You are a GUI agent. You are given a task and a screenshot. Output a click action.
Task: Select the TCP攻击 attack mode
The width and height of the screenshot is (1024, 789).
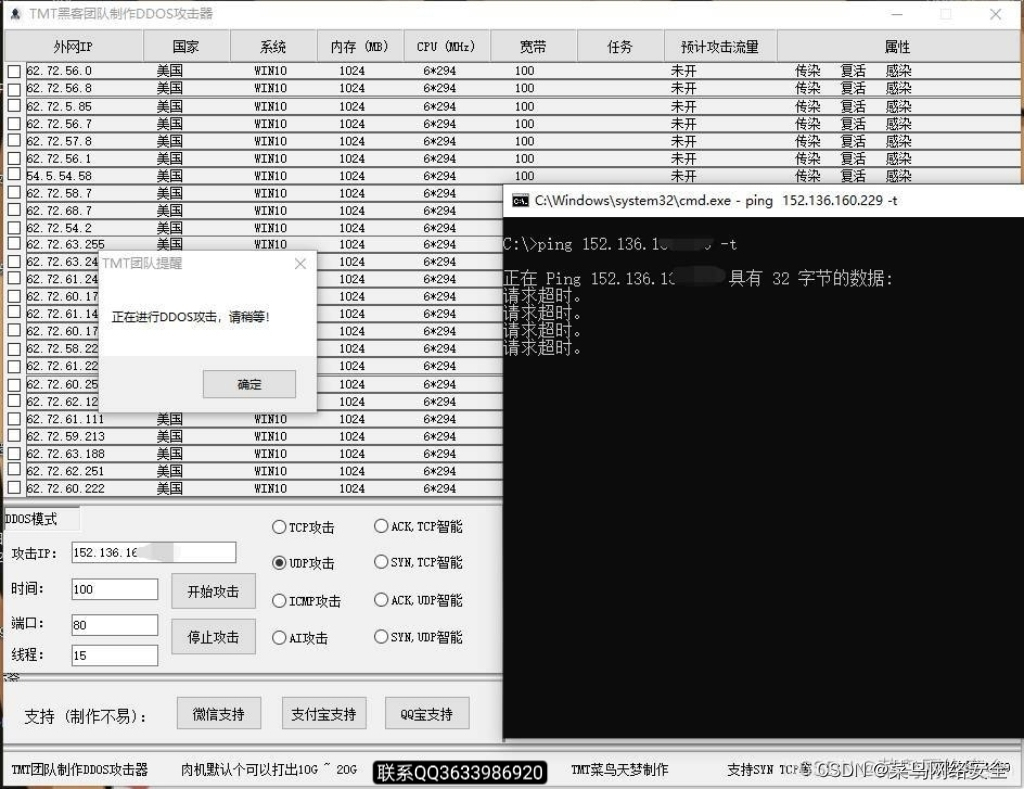point(278,527)
